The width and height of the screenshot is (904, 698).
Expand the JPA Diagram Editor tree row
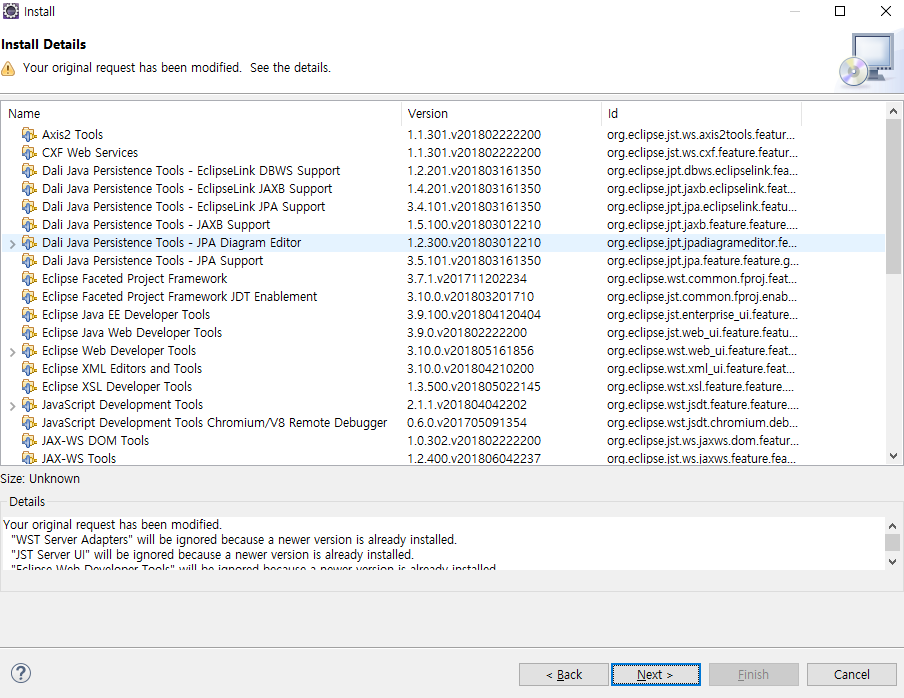tap(12, 244)
